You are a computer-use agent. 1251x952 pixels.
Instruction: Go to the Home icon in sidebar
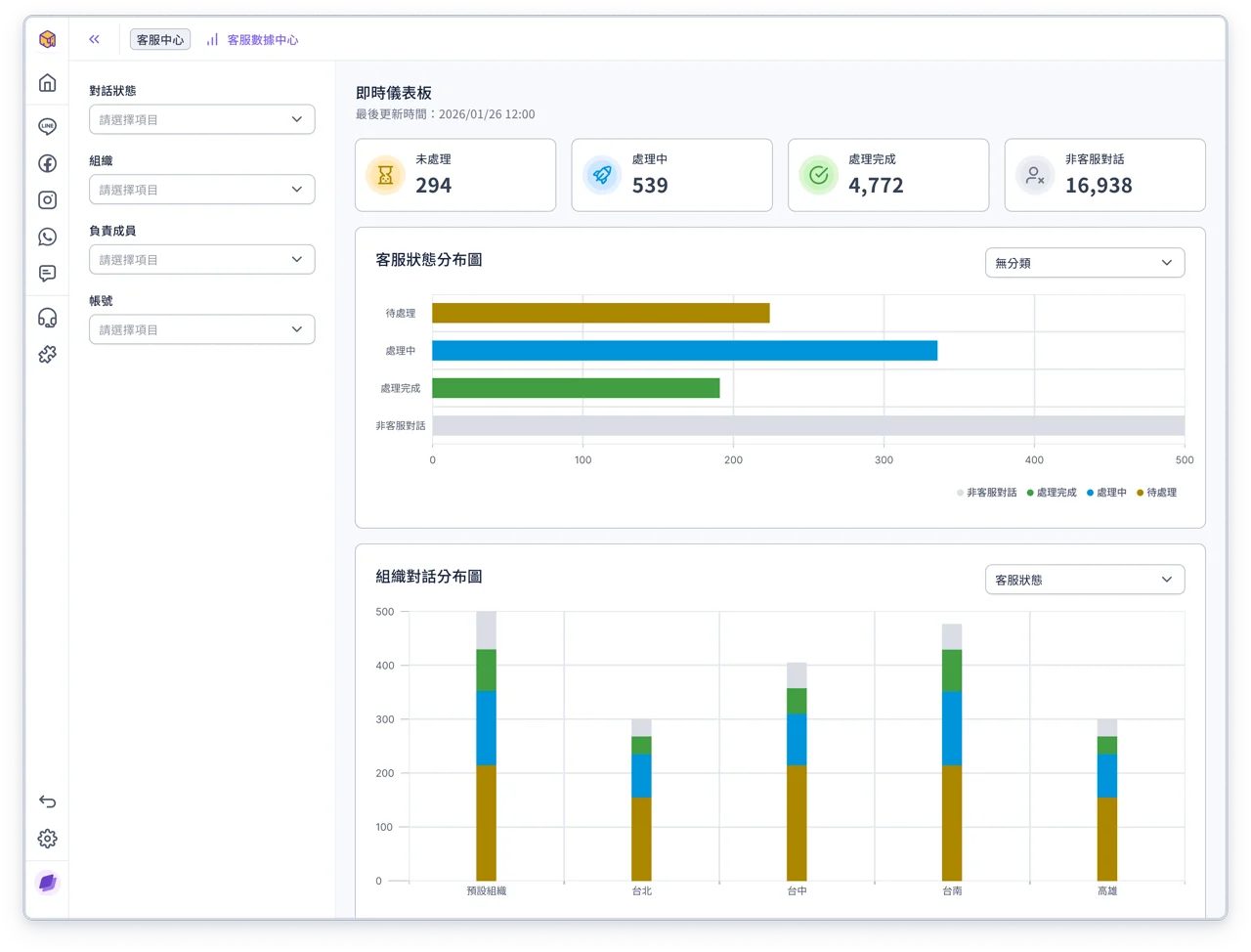pyautogui.click(x=47, y=83)
